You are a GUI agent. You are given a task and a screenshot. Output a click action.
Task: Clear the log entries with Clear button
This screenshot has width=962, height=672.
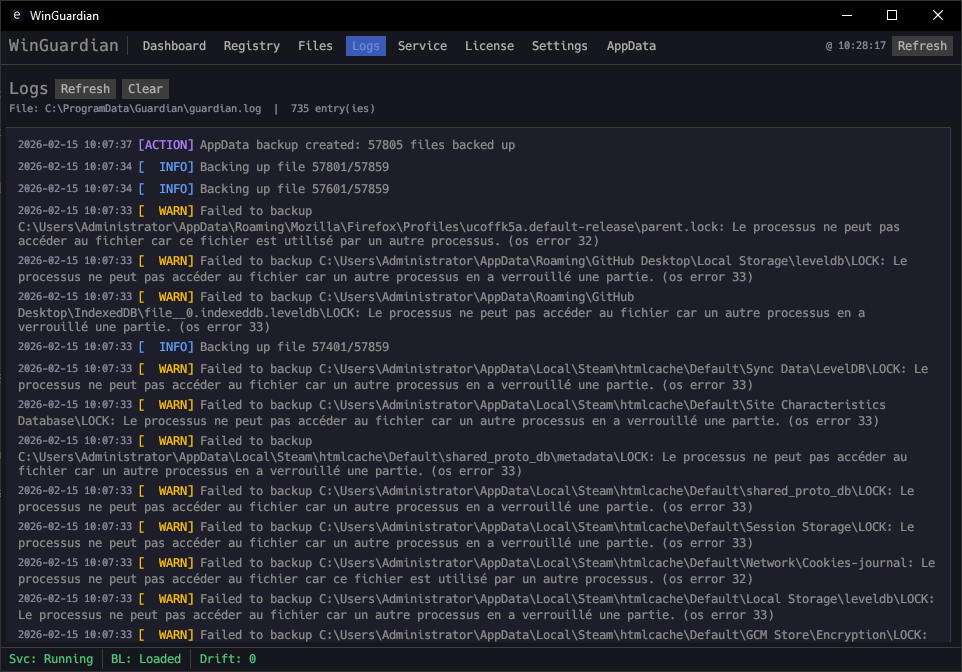(x=145, y=89)
